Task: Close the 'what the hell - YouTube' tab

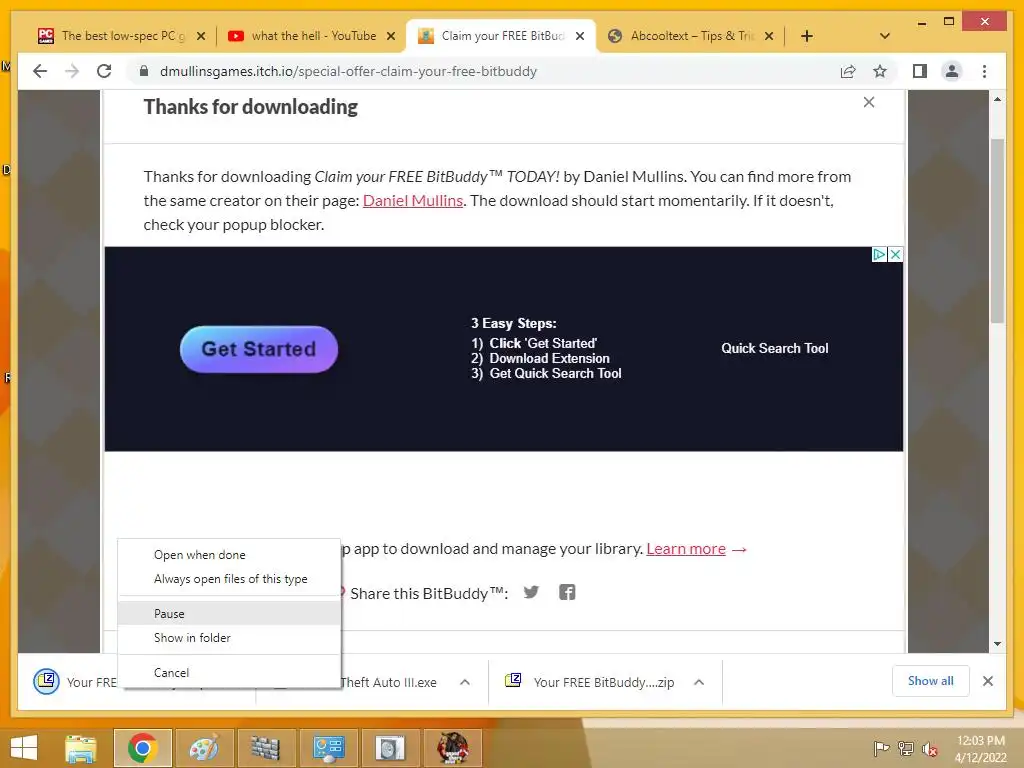Action: coord(391,36)
